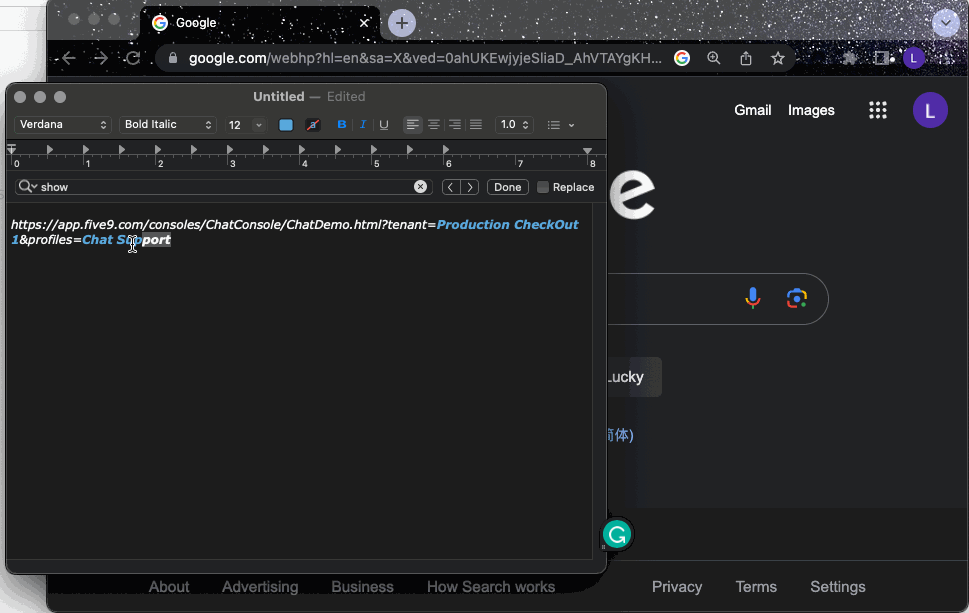Viewport: 969px width, 613px height.
Task: Open Images link on Google page
Action: coord(811,110)
